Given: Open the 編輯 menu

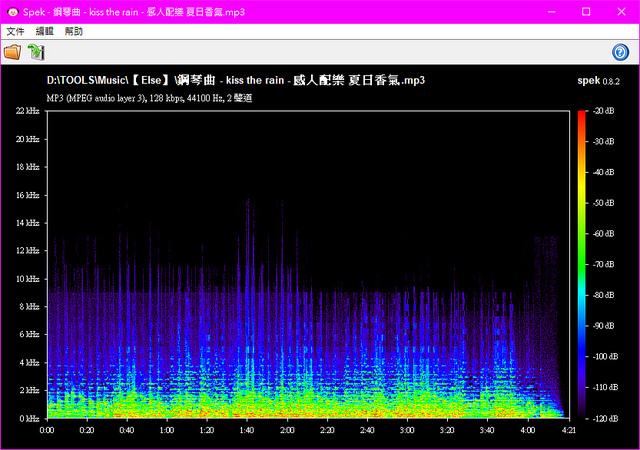Looking at the screenshot, I should click(45, 32).
